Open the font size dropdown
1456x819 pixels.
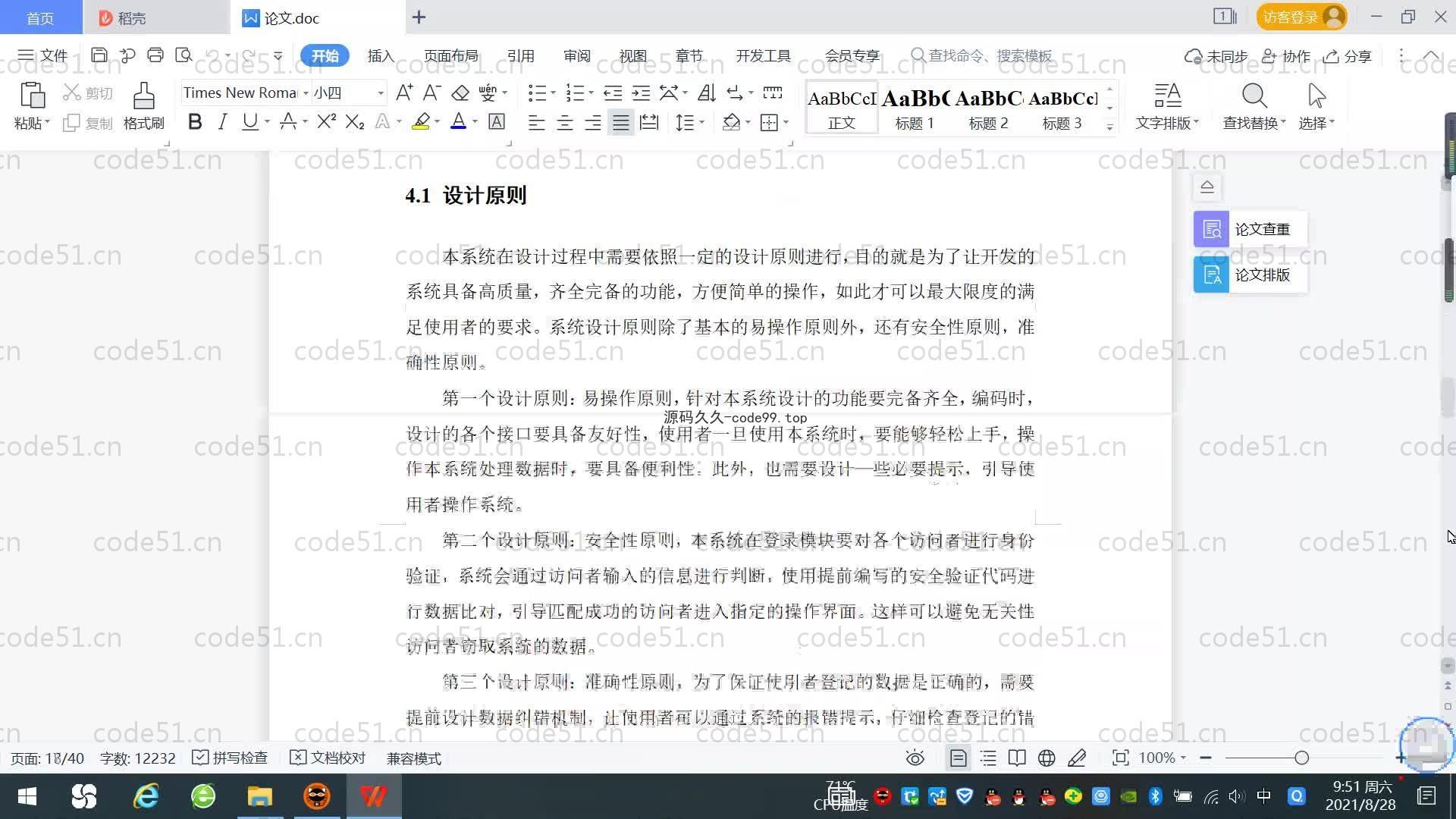(381, 93)
